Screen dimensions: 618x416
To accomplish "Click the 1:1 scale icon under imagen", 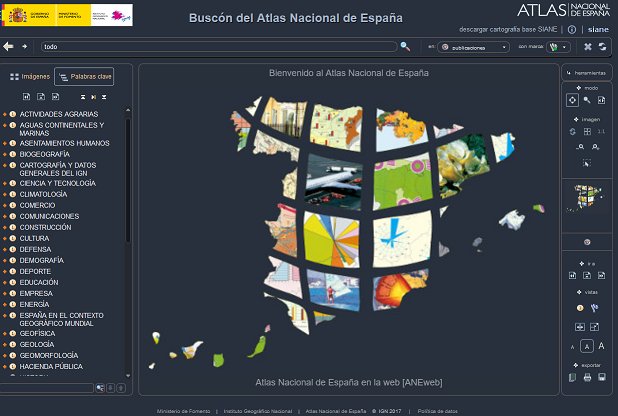I will (601, 132).
